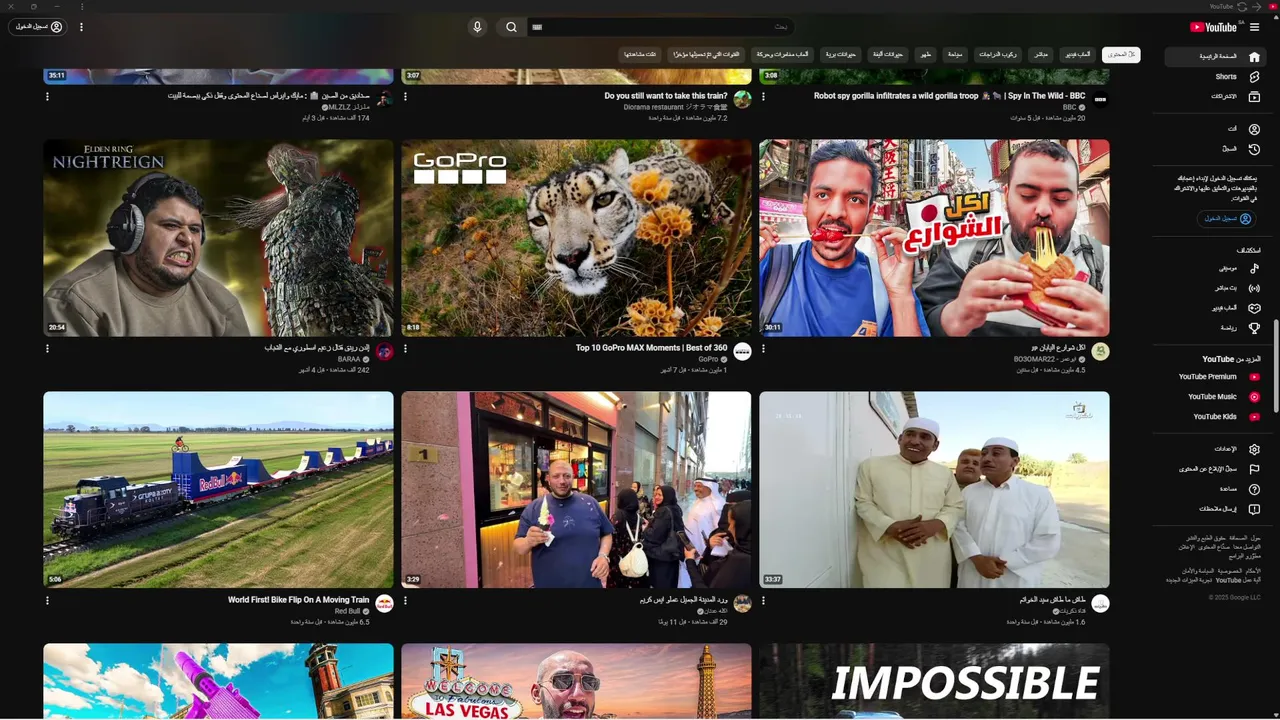Open the Red Bull channel name link

tap(347, 611)
